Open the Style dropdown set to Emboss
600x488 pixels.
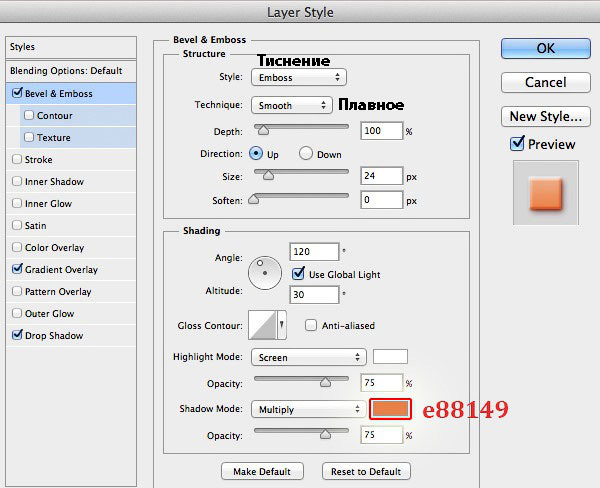click(299, 77)
